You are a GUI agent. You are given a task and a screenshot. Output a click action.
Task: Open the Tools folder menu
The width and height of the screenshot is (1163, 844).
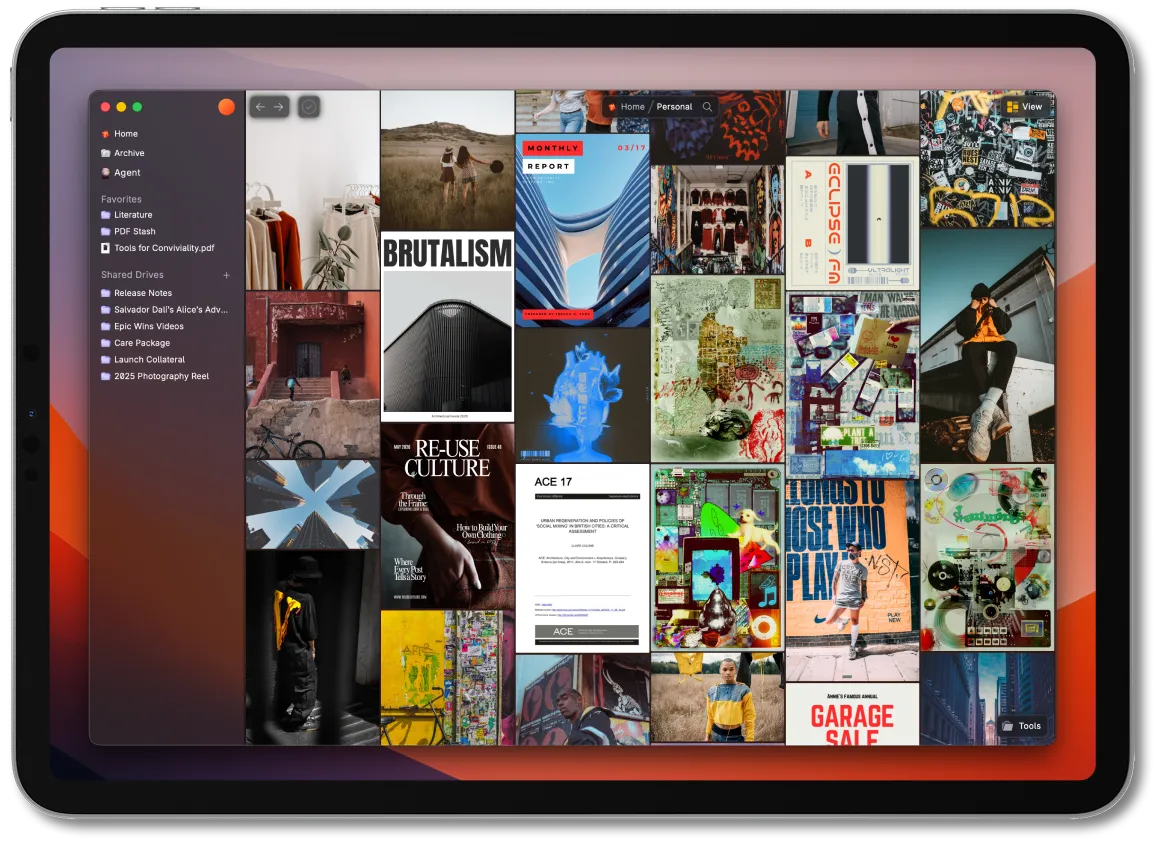click(x=1022, y=726)
